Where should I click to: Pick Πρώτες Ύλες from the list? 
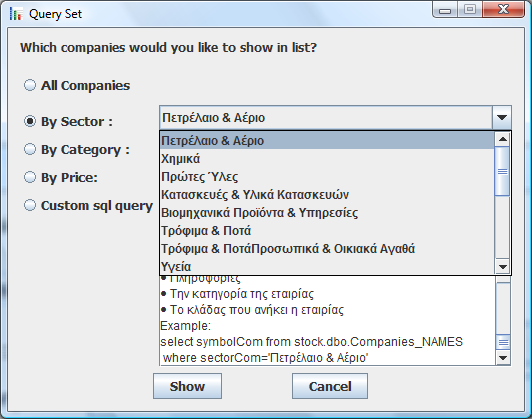pyautogui.click(x=327, y=176)
